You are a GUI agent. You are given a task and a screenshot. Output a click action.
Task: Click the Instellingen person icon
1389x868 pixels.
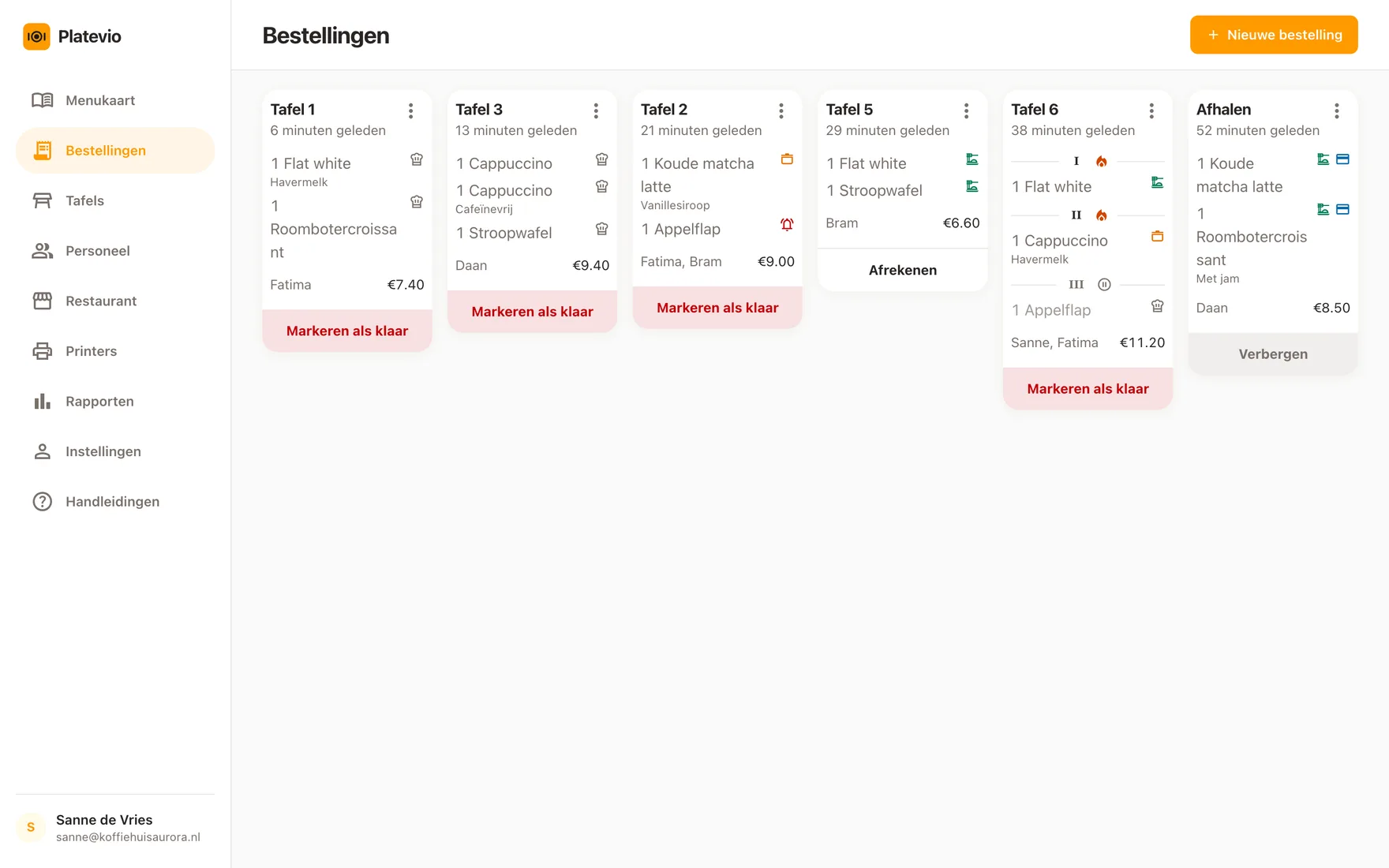coord(43,451)
